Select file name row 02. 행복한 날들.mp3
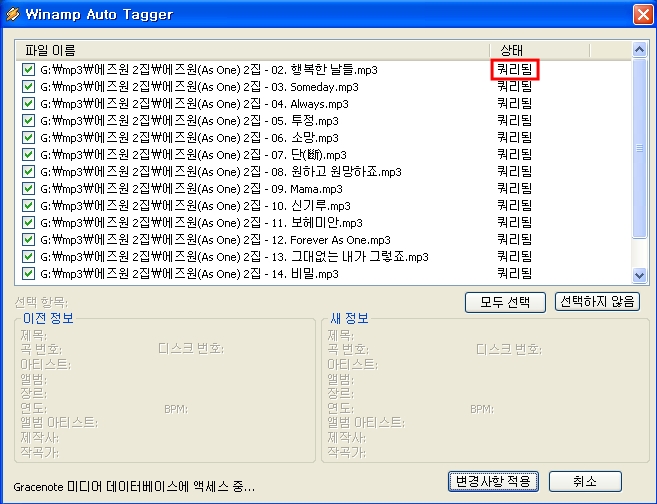 pyautogui.click(x=209, y=70)
